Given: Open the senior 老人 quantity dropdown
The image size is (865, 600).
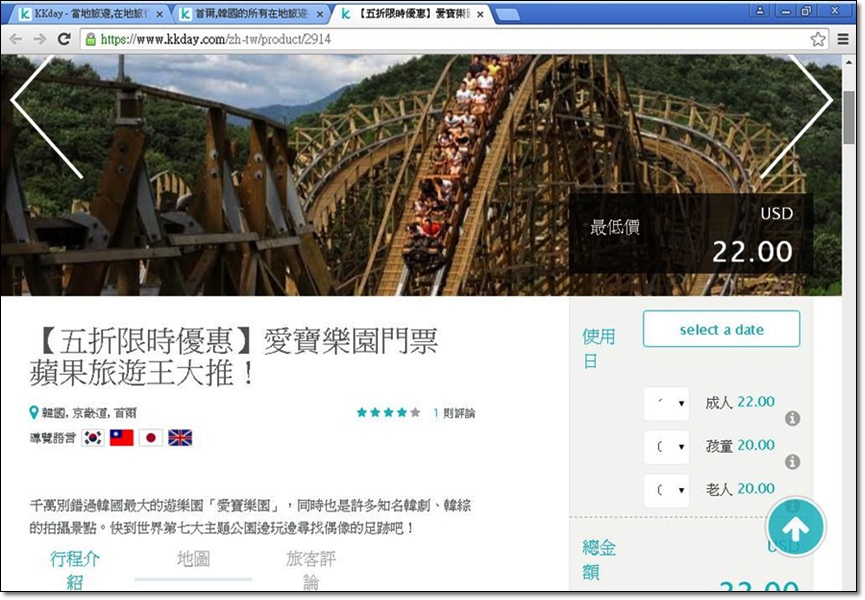Looking at the screenshot, I should 666,490.
